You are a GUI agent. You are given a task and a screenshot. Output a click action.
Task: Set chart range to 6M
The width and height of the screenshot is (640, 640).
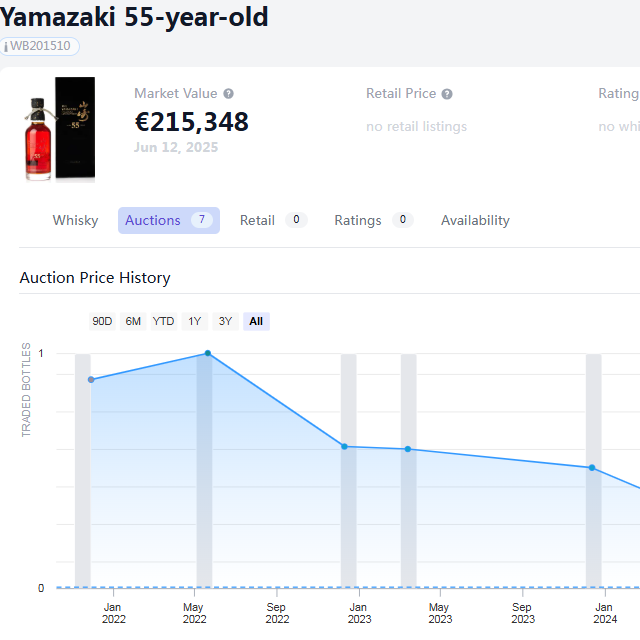pos(133,321)
